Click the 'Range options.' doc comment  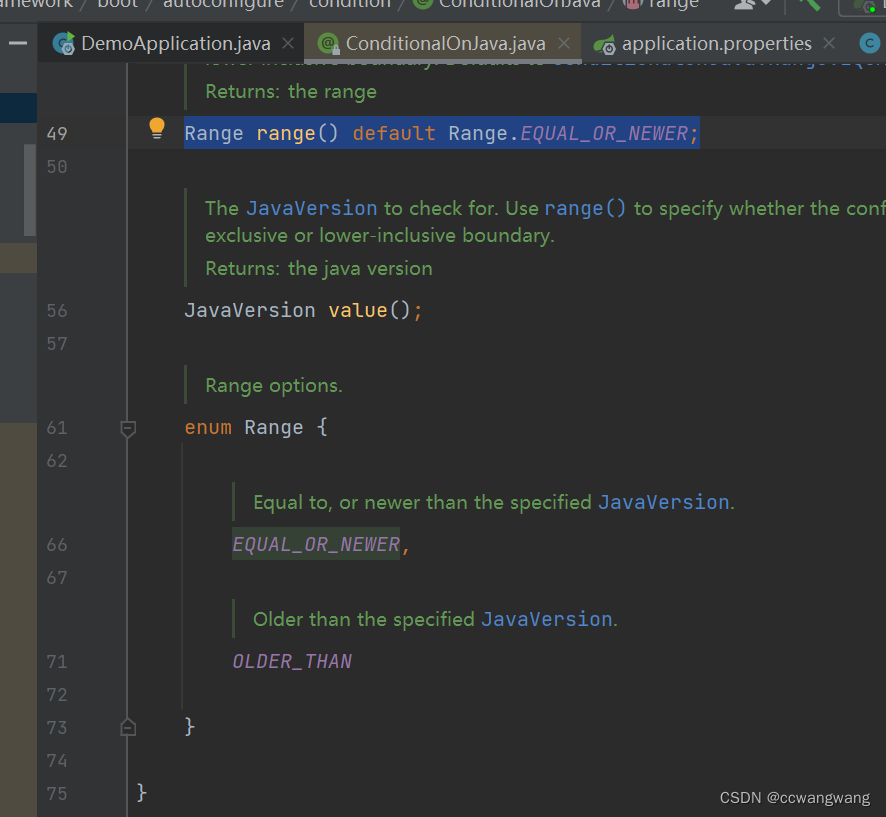coord(273,385)
